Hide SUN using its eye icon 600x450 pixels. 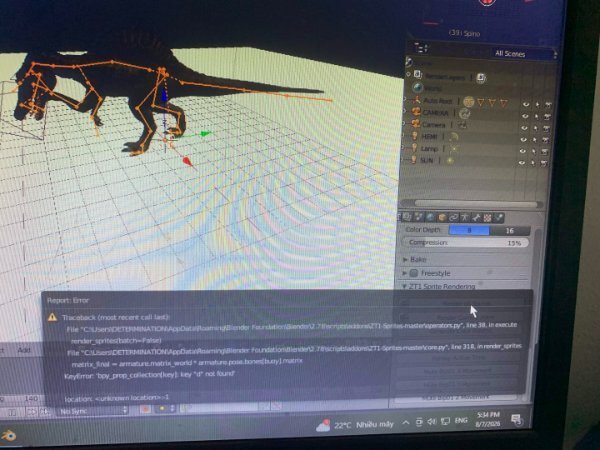point(522,163)
